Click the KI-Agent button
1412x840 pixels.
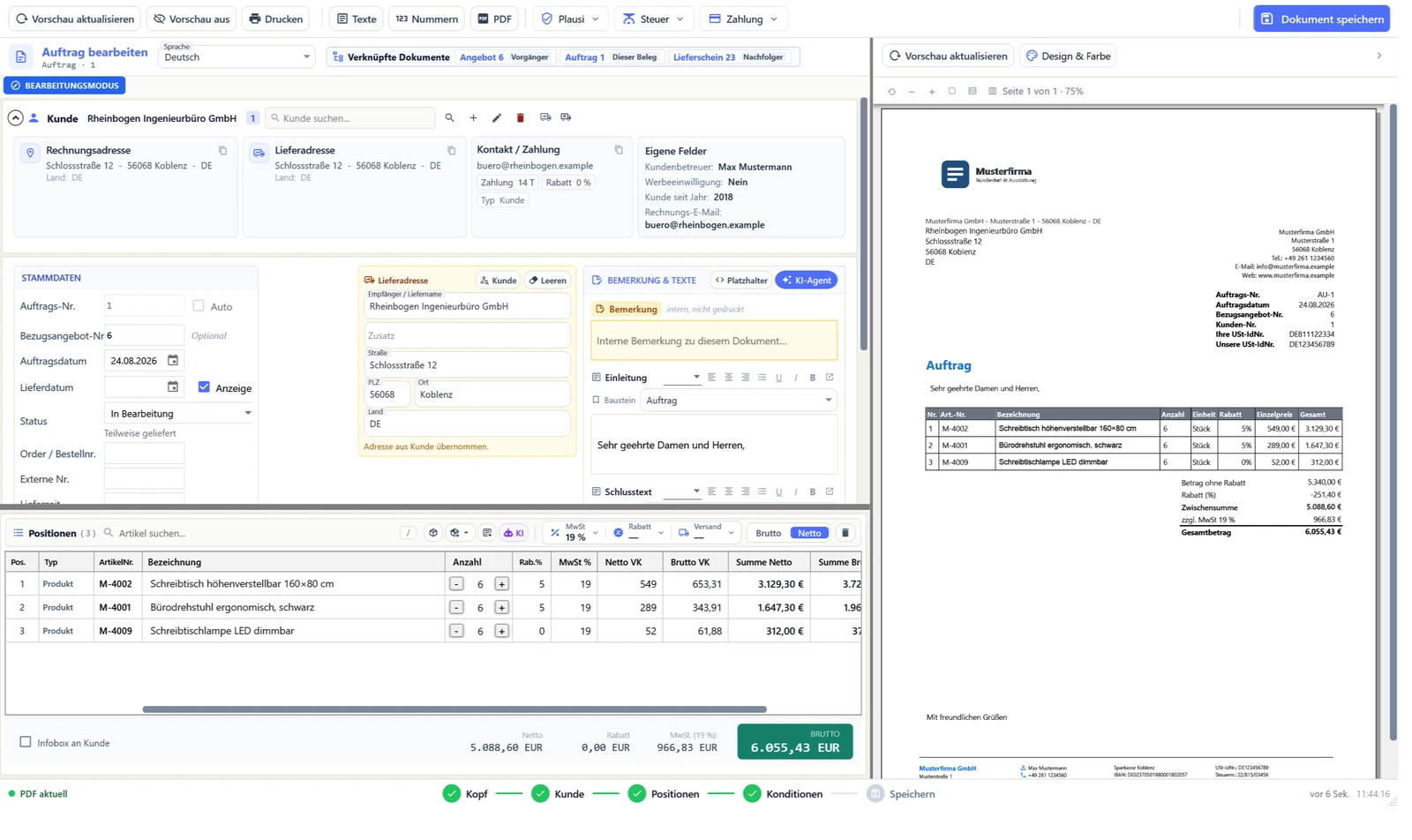click(807, 280)
